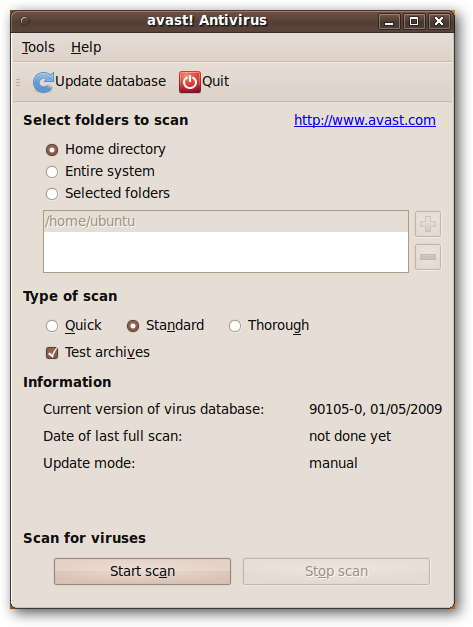The width and height of the screenshot is (473, 627).
Task: Select the Selected folders radio option
Action: pos(52,194)
